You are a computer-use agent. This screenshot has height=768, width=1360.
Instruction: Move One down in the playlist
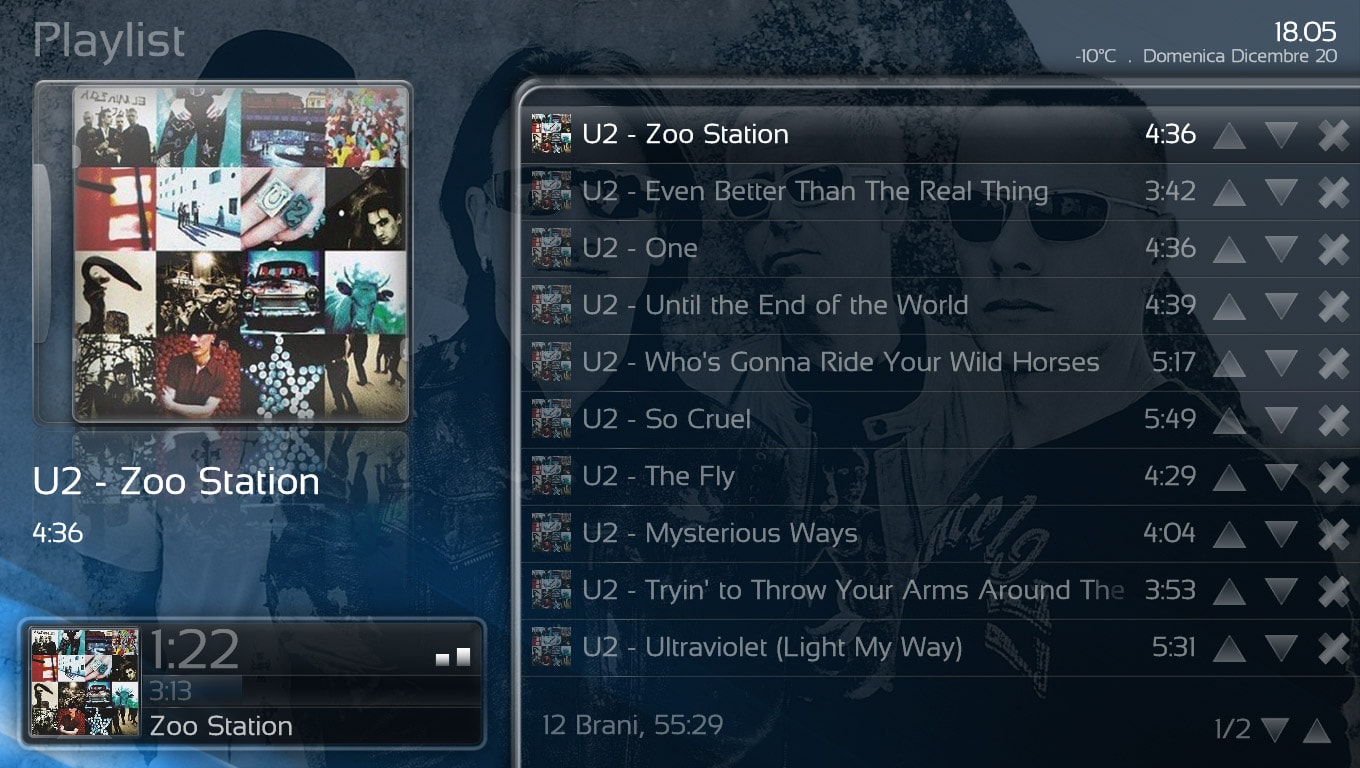coord(1281,249)
